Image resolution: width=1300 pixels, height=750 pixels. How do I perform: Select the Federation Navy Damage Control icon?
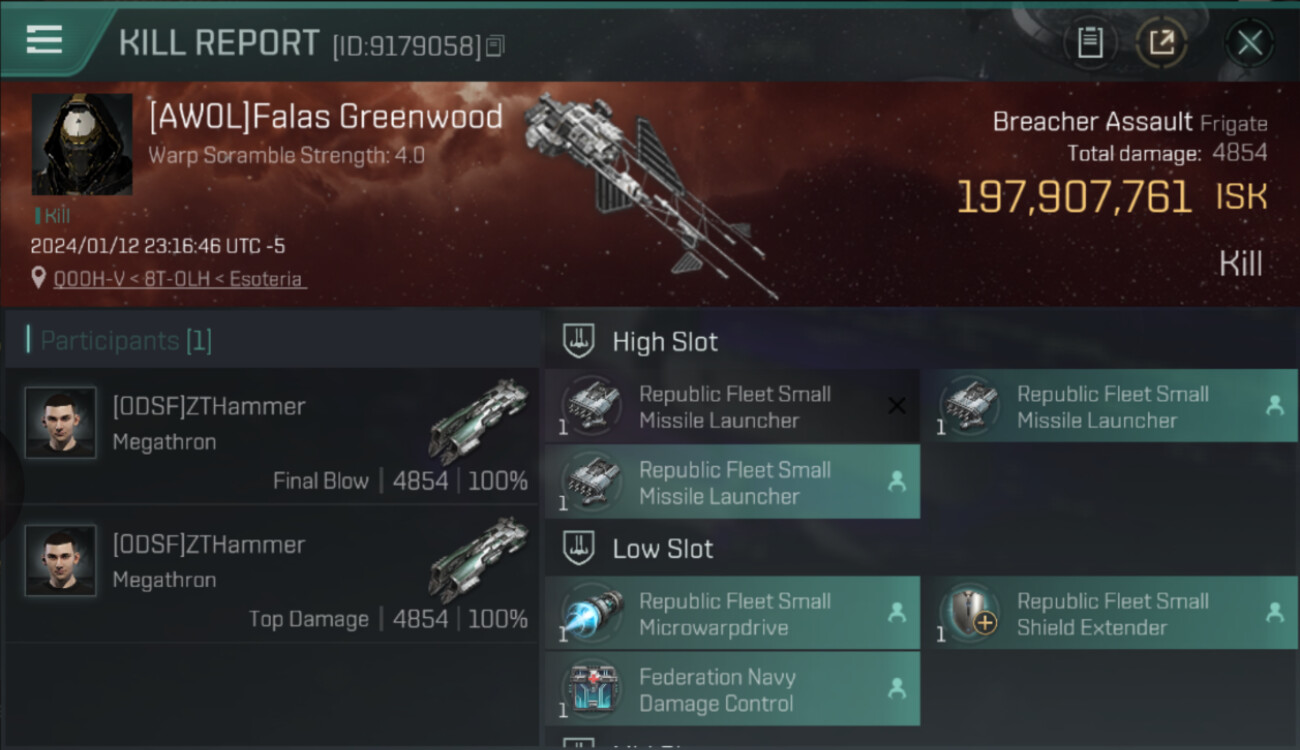pos(592,689)
